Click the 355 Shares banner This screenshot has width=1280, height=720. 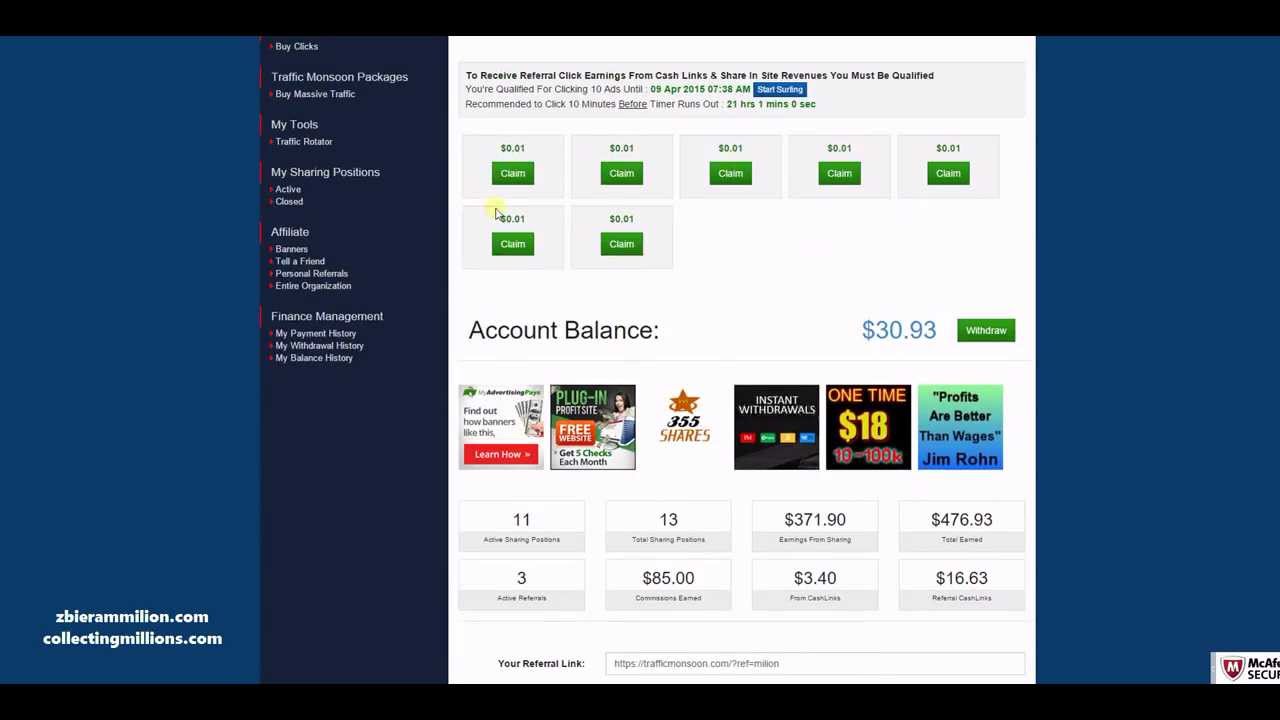pos(684,417)
